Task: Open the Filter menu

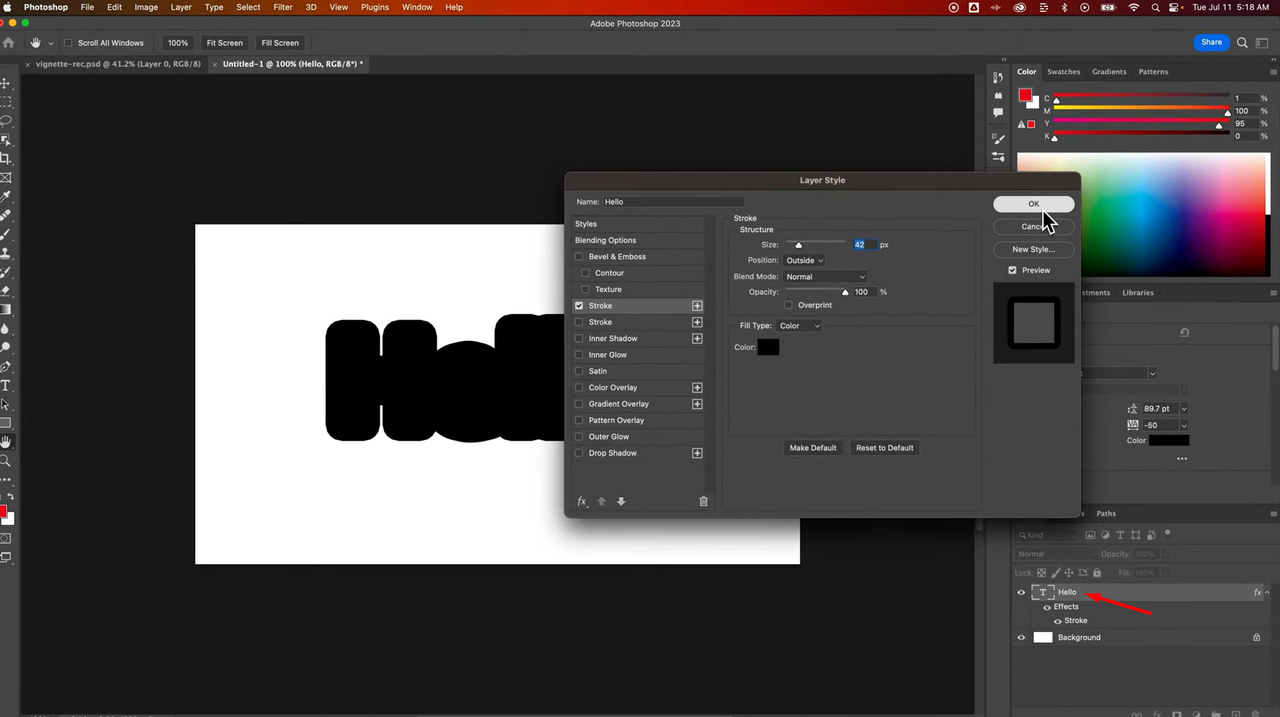Action: click(x=283, y=7)
